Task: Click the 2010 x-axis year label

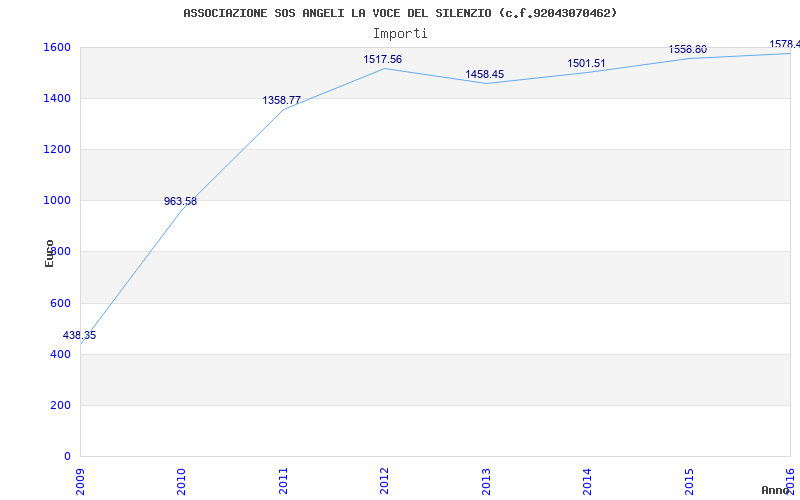Action: [x=182, y=481]
